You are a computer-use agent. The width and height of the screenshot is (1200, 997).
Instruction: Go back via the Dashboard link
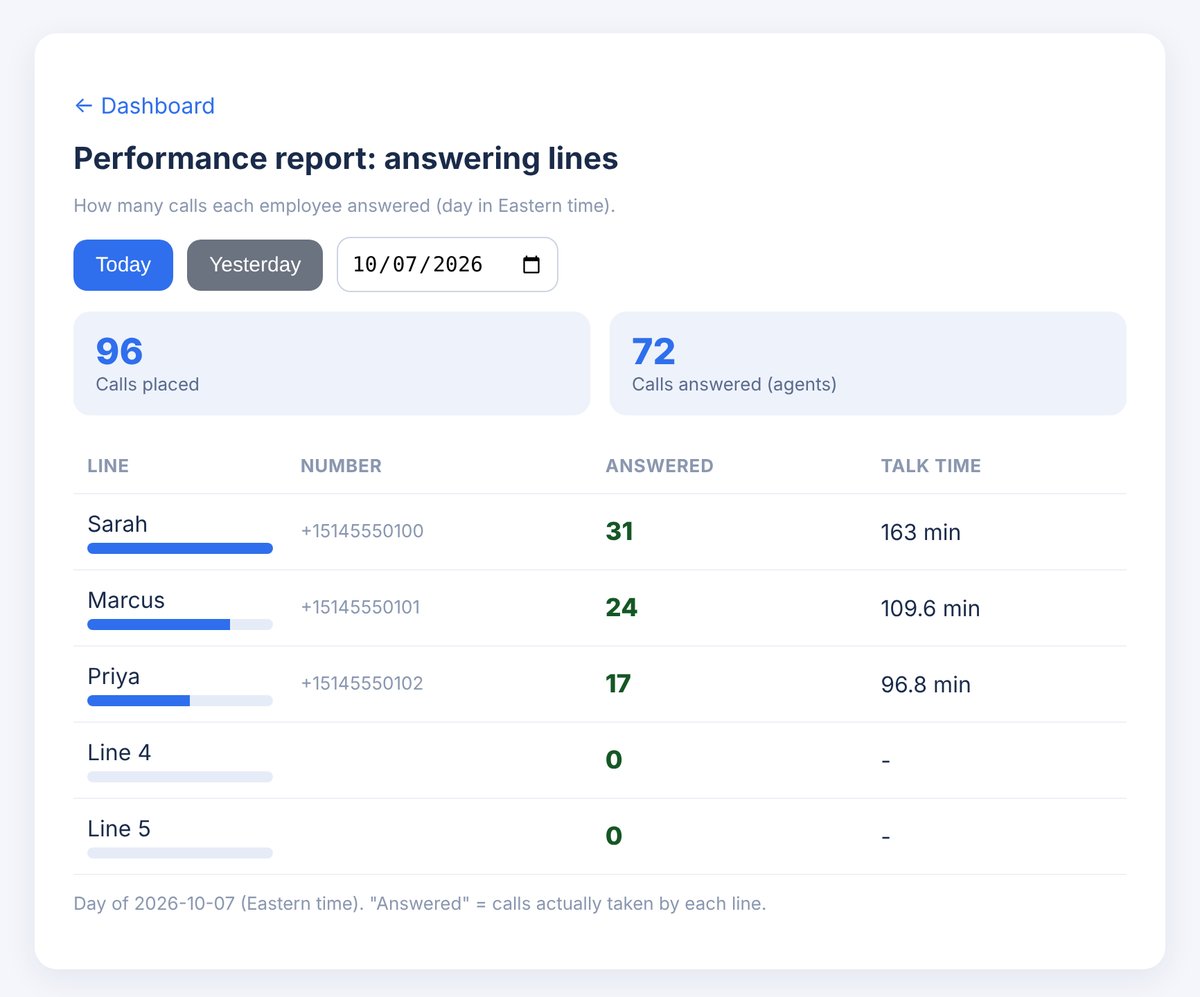click(144, 106)
